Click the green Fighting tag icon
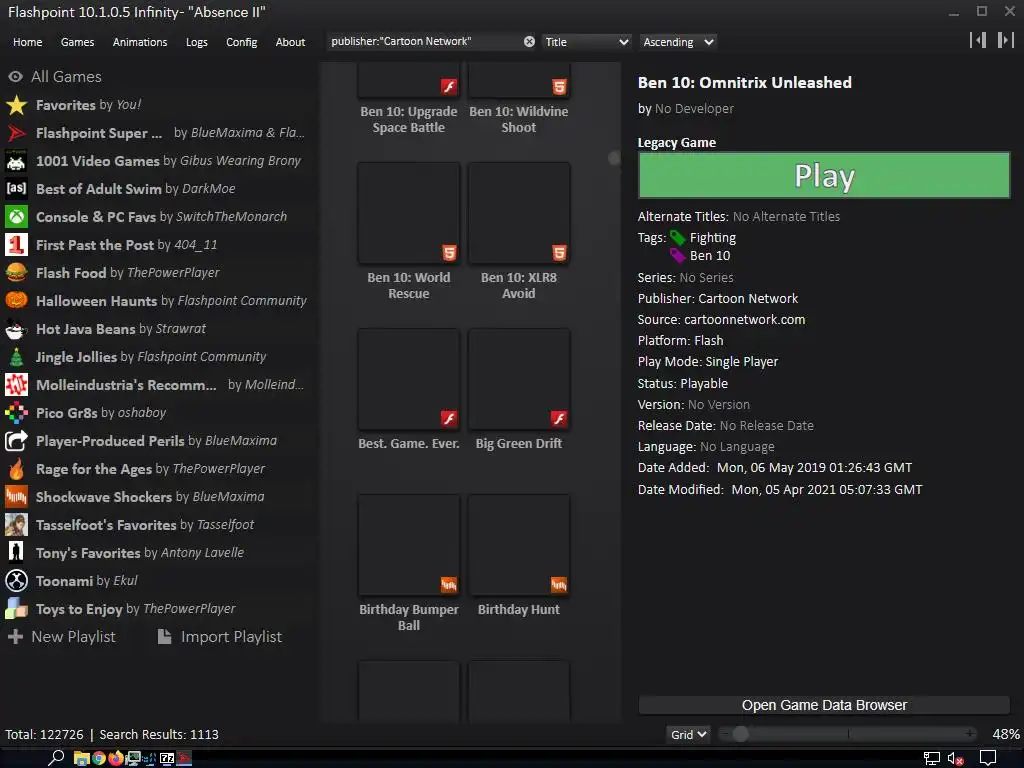 (x=677, y=238)
